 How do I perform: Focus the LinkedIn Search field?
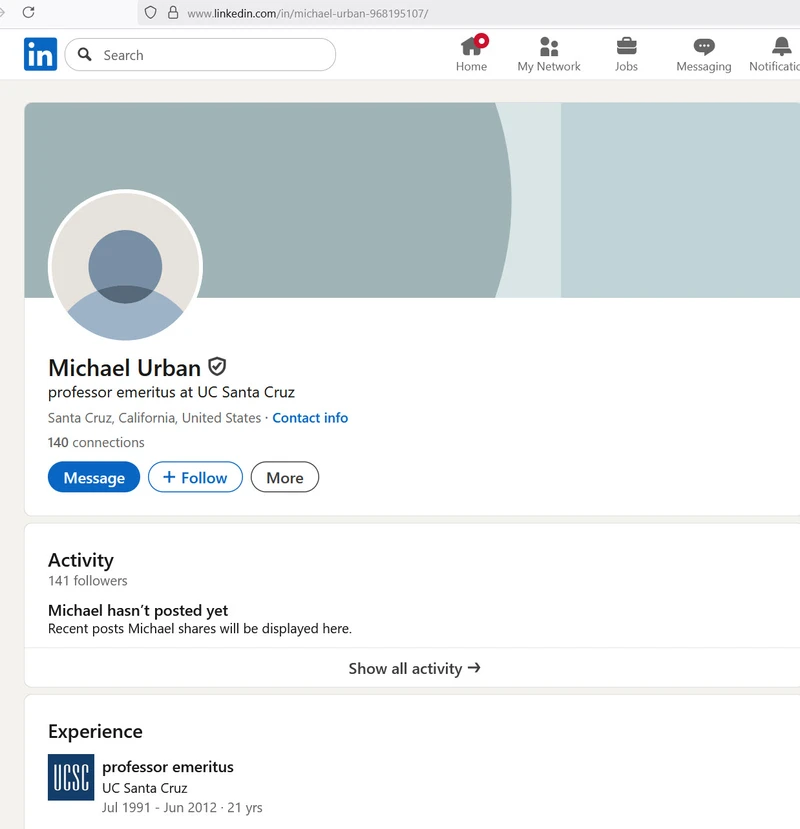click(200, 54)
